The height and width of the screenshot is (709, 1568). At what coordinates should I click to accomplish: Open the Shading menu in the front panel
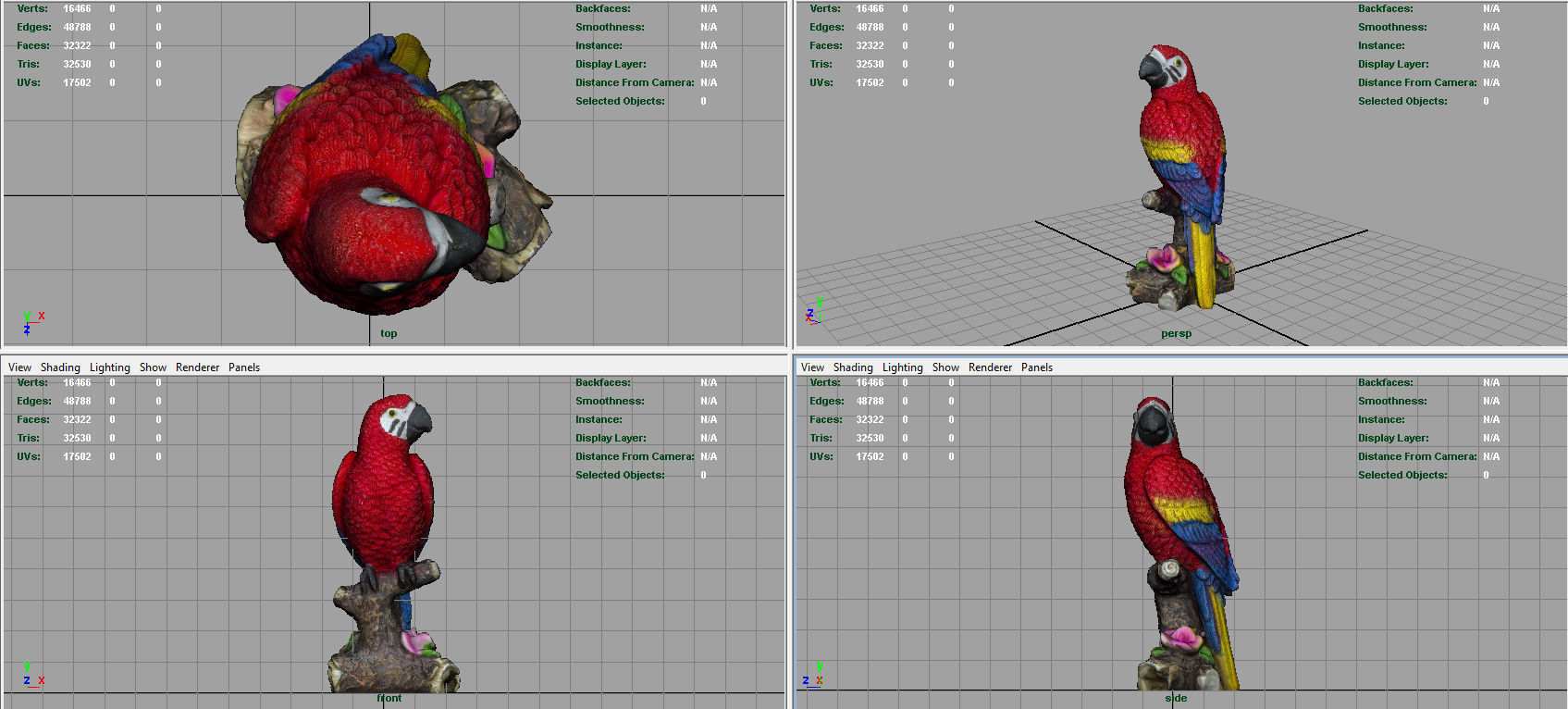[60, 367]
